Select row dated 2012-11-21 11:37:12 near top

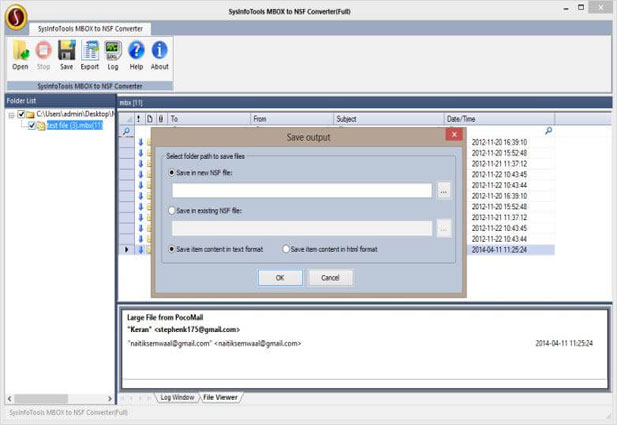click(x=499, y=164)
